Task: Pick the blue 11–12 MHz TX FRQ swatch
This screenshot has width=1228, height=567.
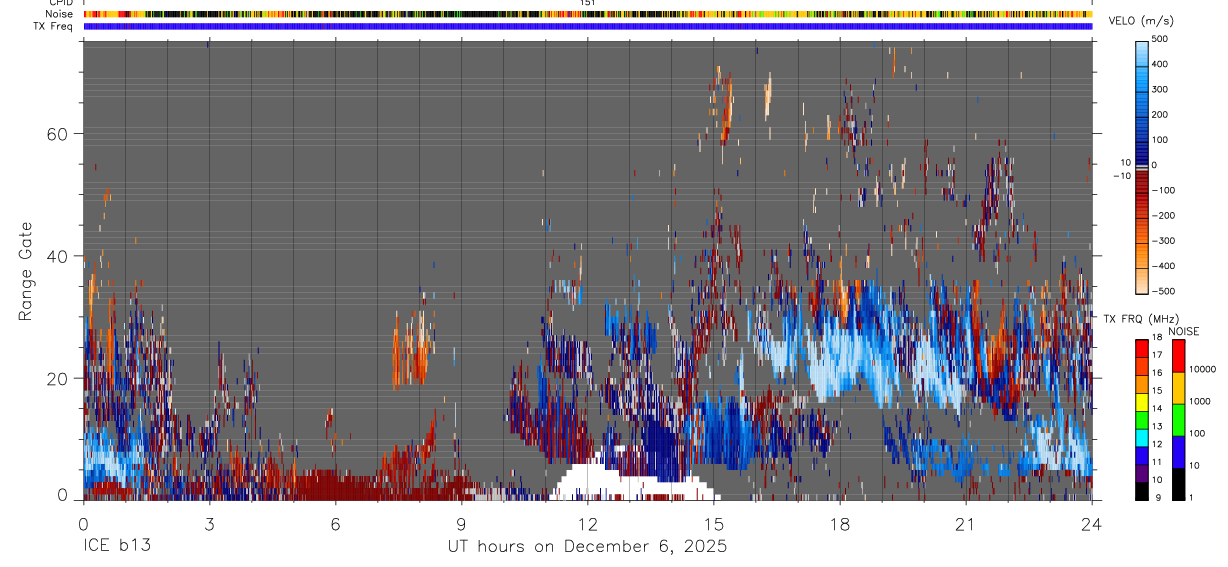Action: click(x=1142, y=456)
